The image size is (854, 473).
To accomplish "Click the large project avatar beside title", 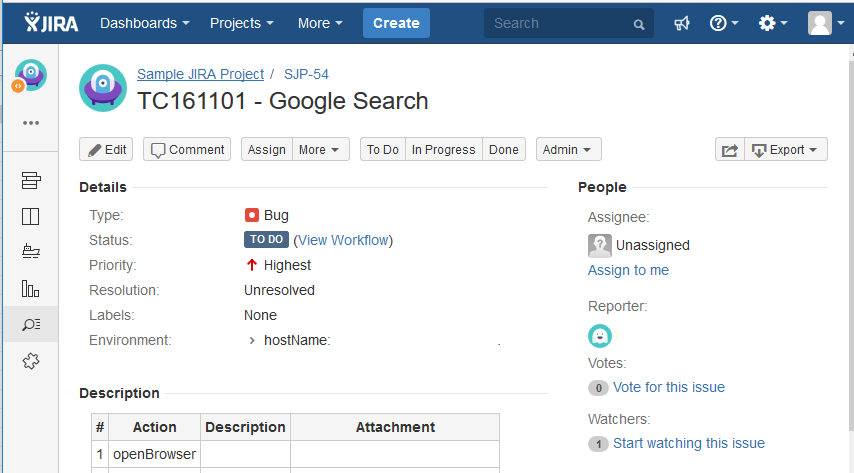I will point(103,88).
